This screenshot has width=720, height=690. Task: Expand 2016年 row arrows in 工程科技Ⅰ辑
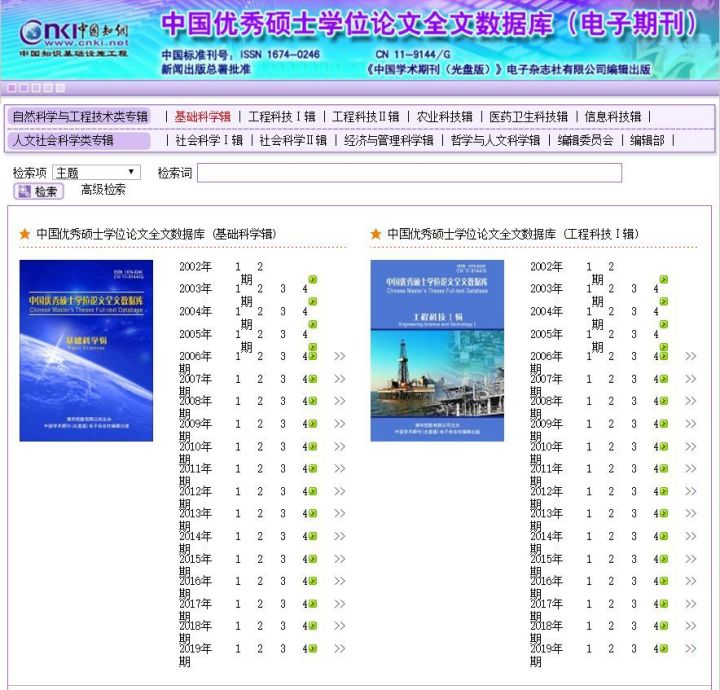691,581
